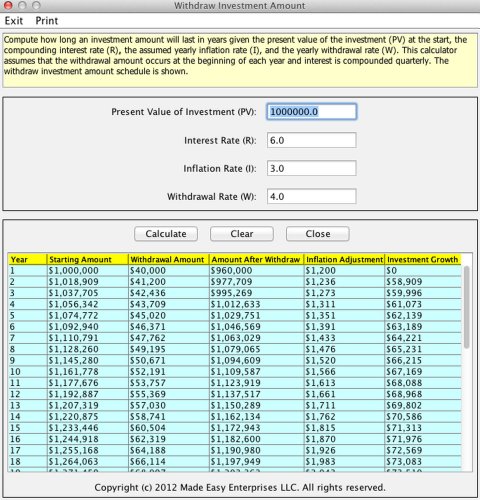Select the $1,145,280 starting amount cell

click(x=88, y=360)
